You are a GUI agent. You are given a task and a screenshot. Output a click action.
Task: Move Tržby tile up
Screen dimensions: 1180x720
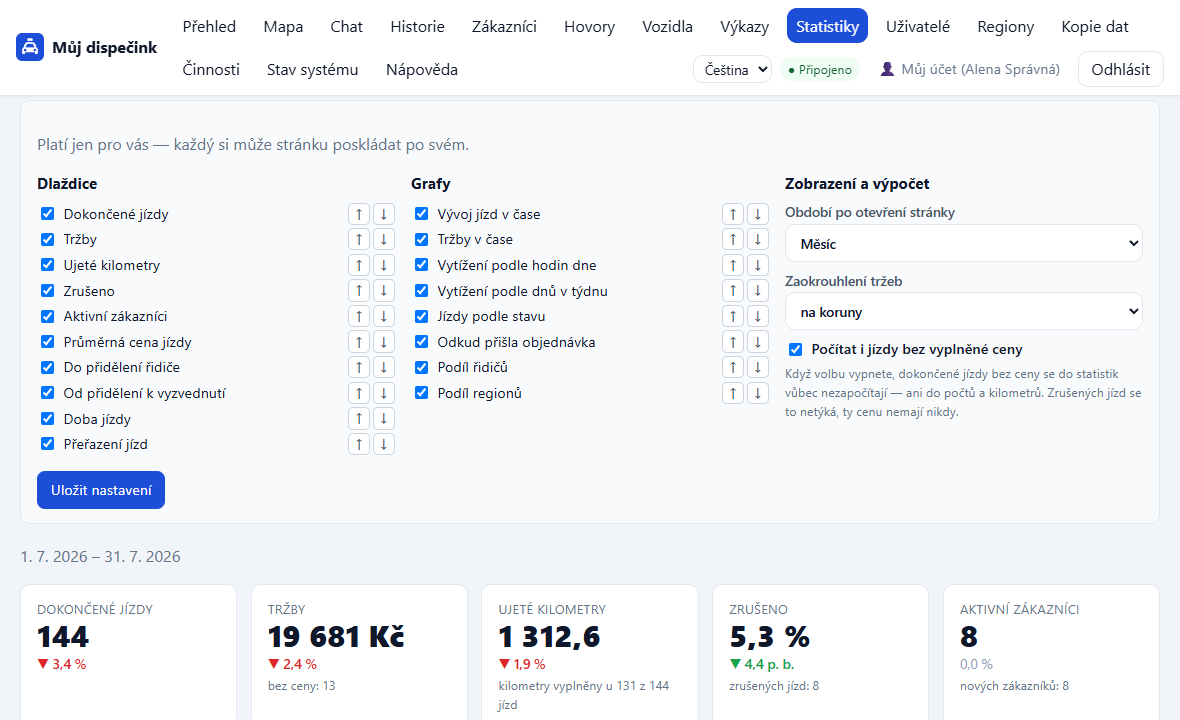tap(359, 240)
